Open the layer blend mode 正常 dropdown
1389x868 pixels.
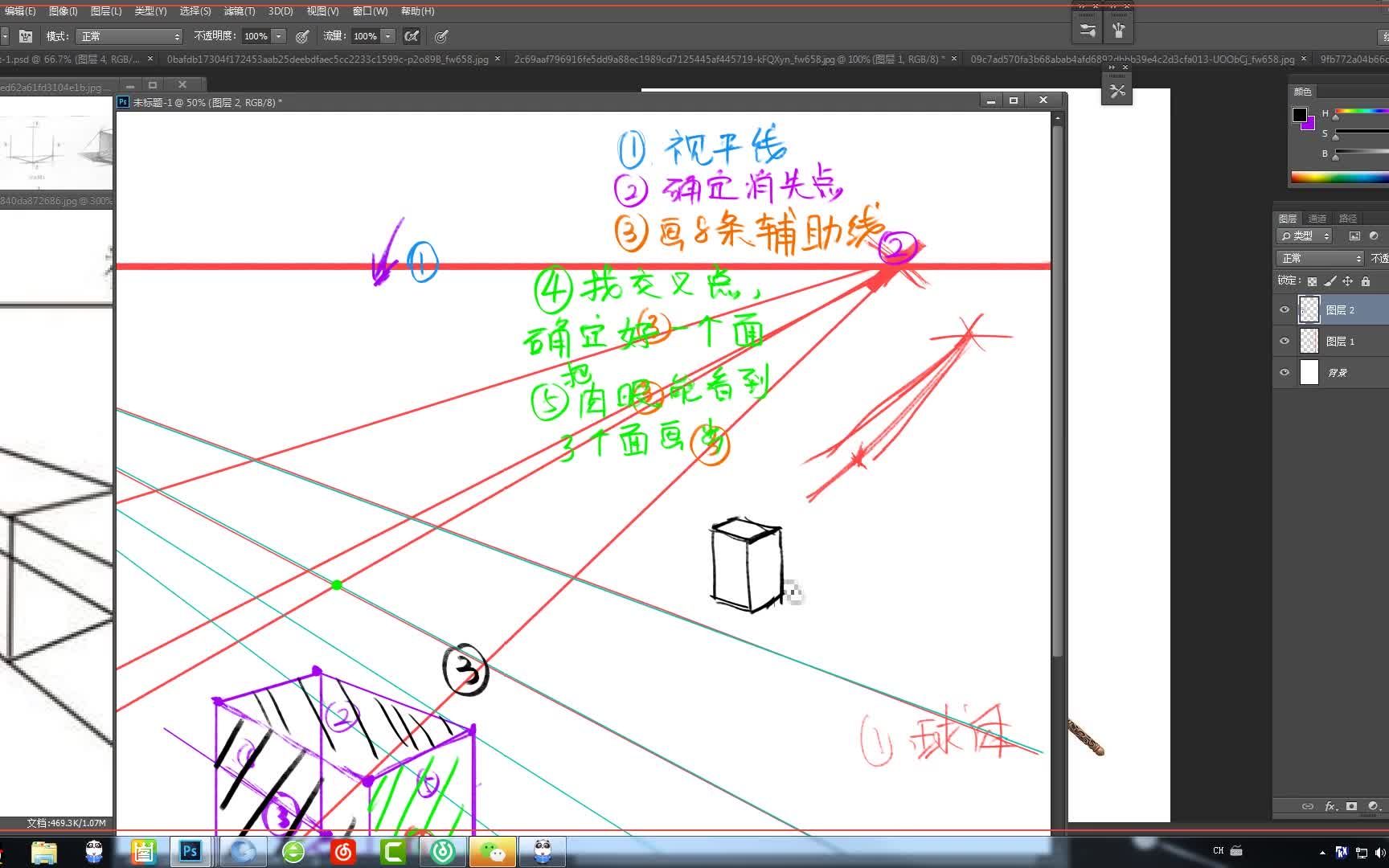coord(1320,258)
